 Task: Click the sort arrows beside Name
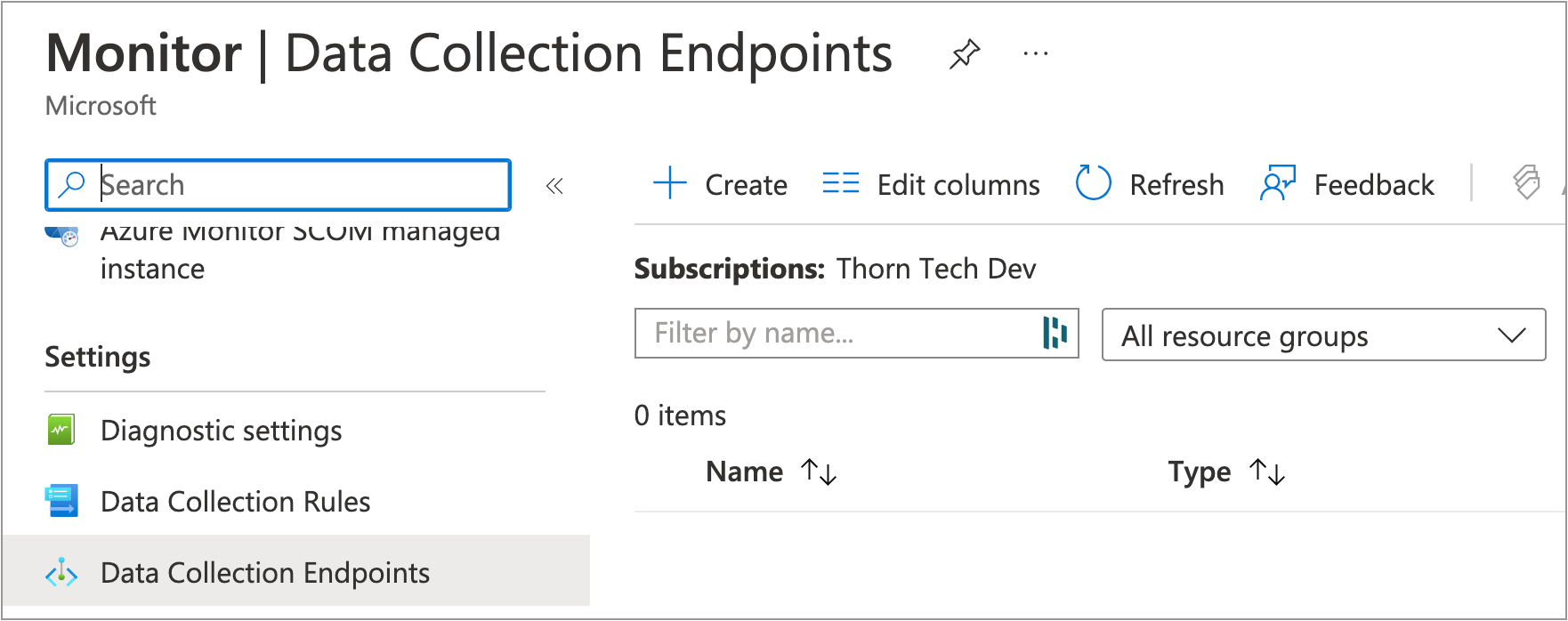[819, 472]
